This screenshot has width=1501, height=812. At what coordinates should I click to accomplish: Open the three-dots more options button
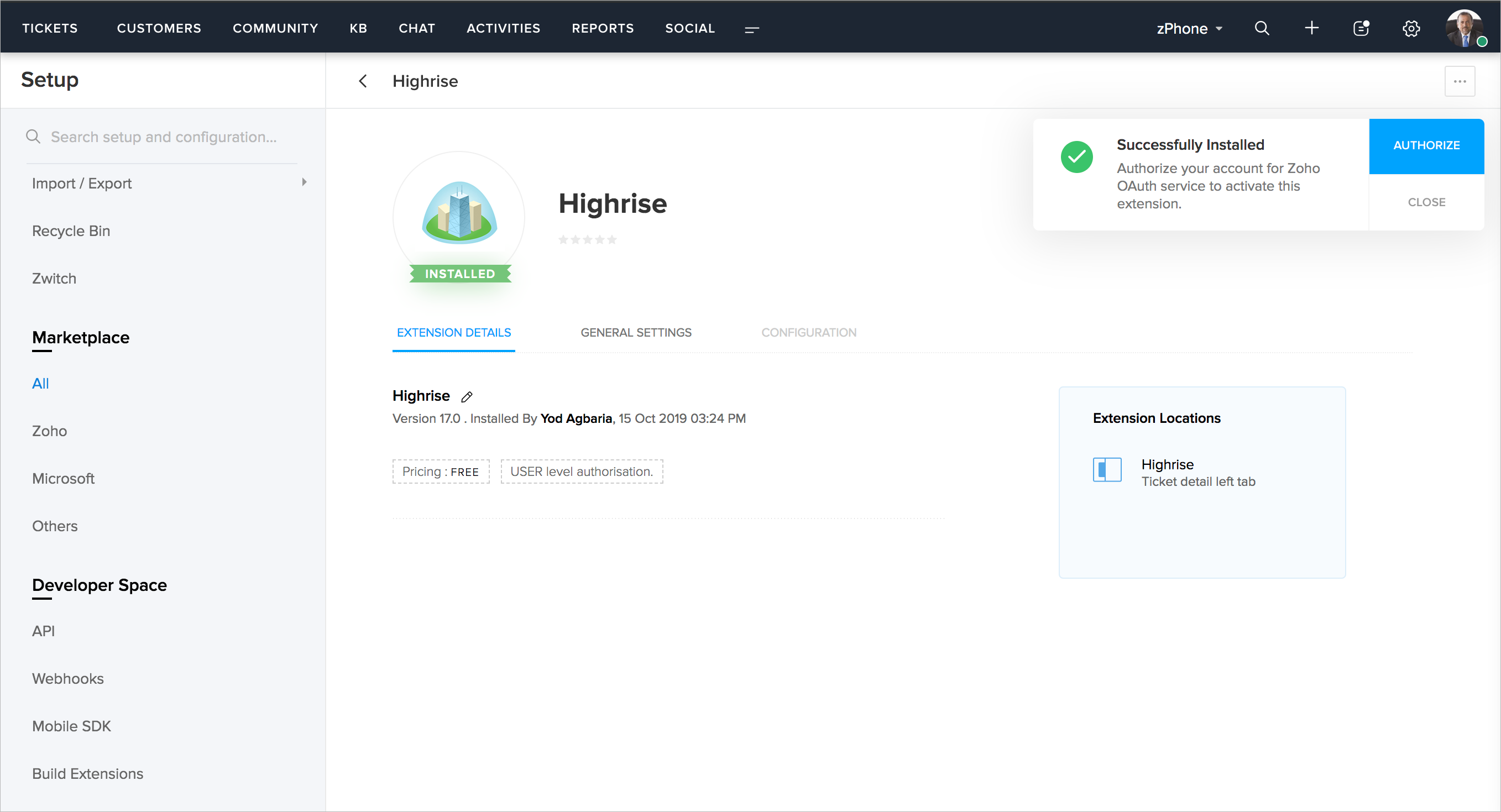tap(1460, 82)
